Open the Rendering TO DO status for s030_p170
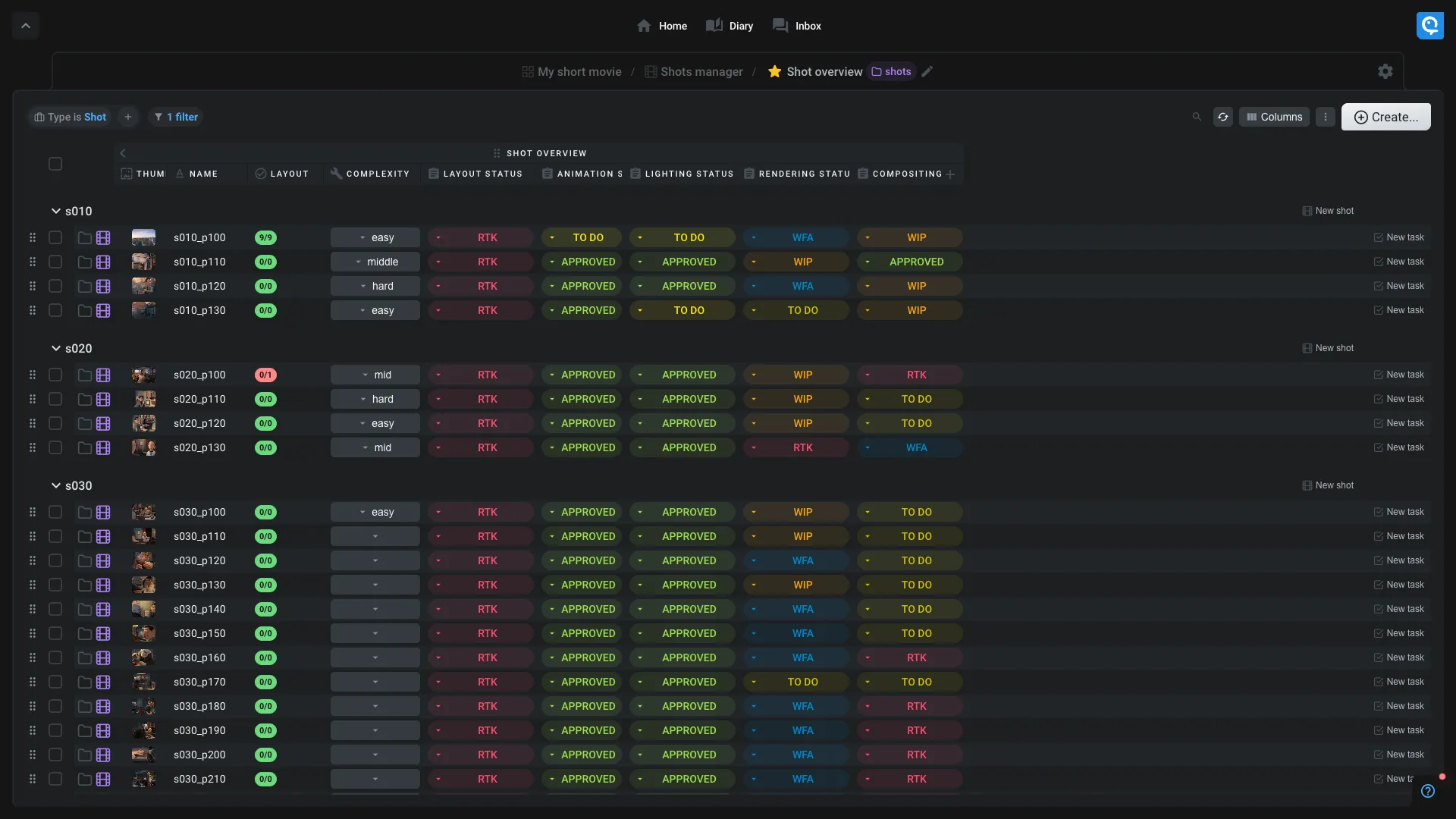1456x819 pixels. pyautogui.click(x=795, y=682)
